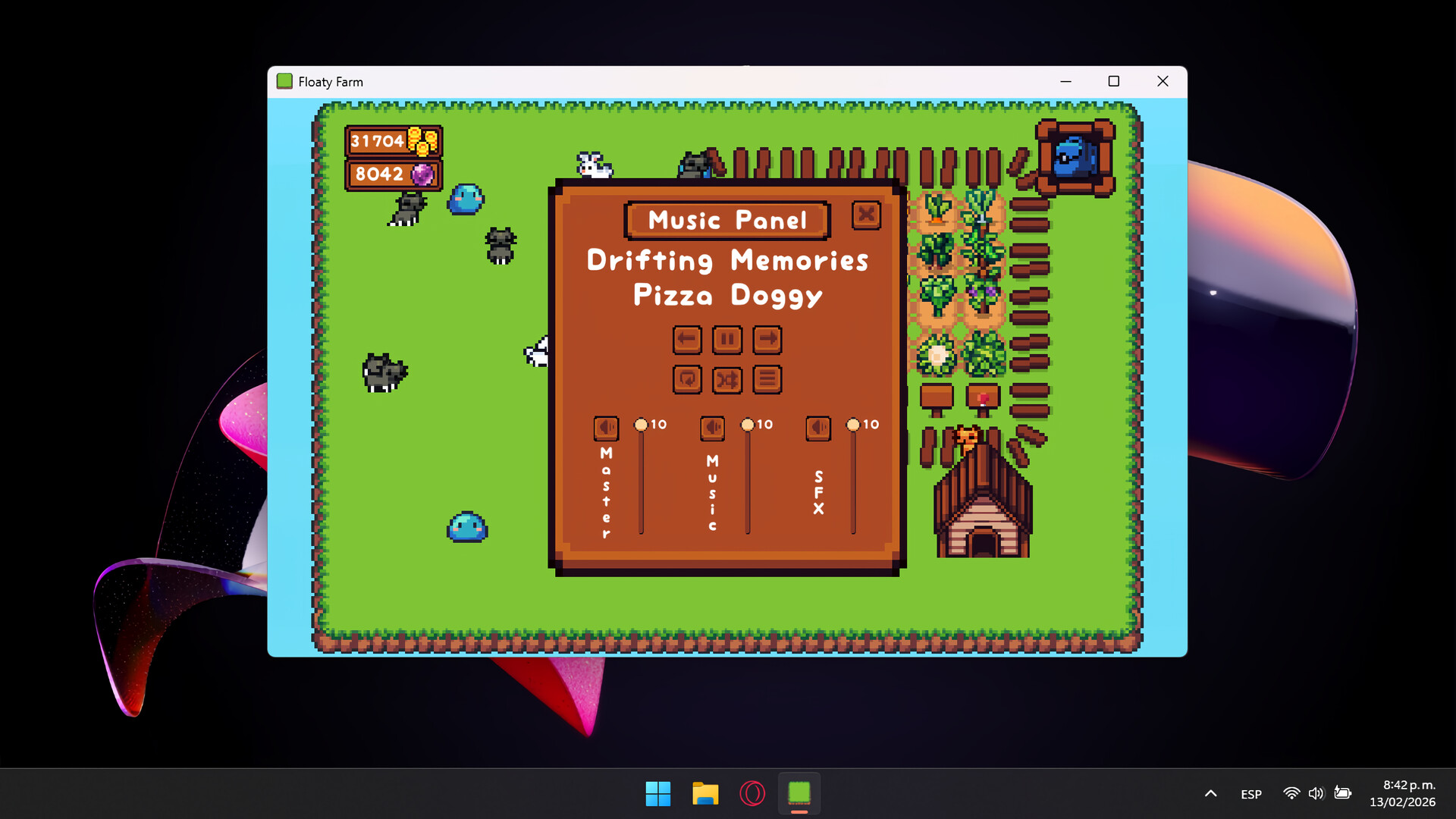Open the song playlist list

(767, 379)
